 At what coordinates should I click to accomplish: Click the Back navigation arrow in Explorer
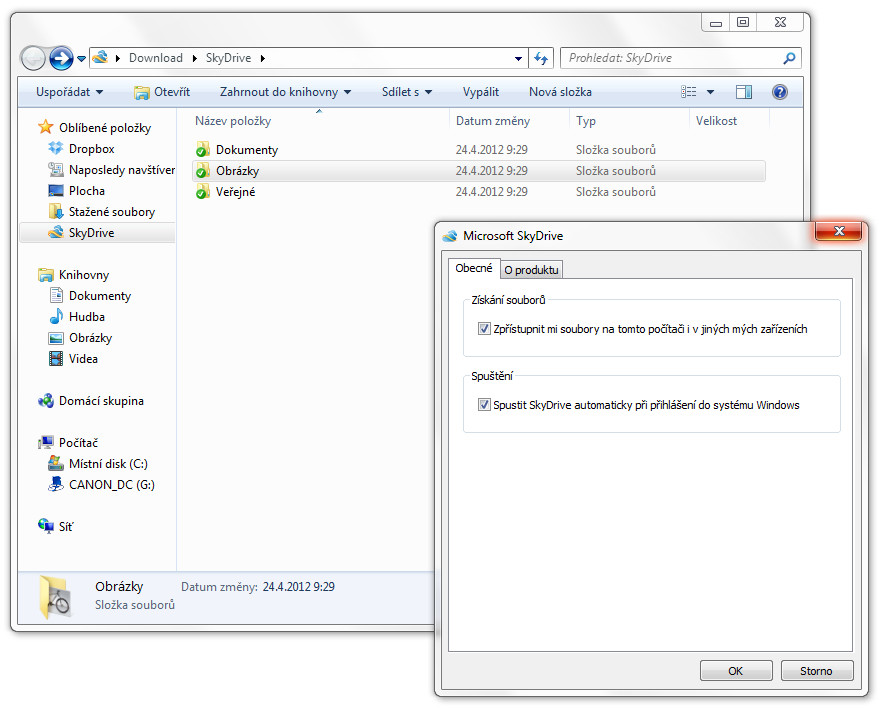33,58
